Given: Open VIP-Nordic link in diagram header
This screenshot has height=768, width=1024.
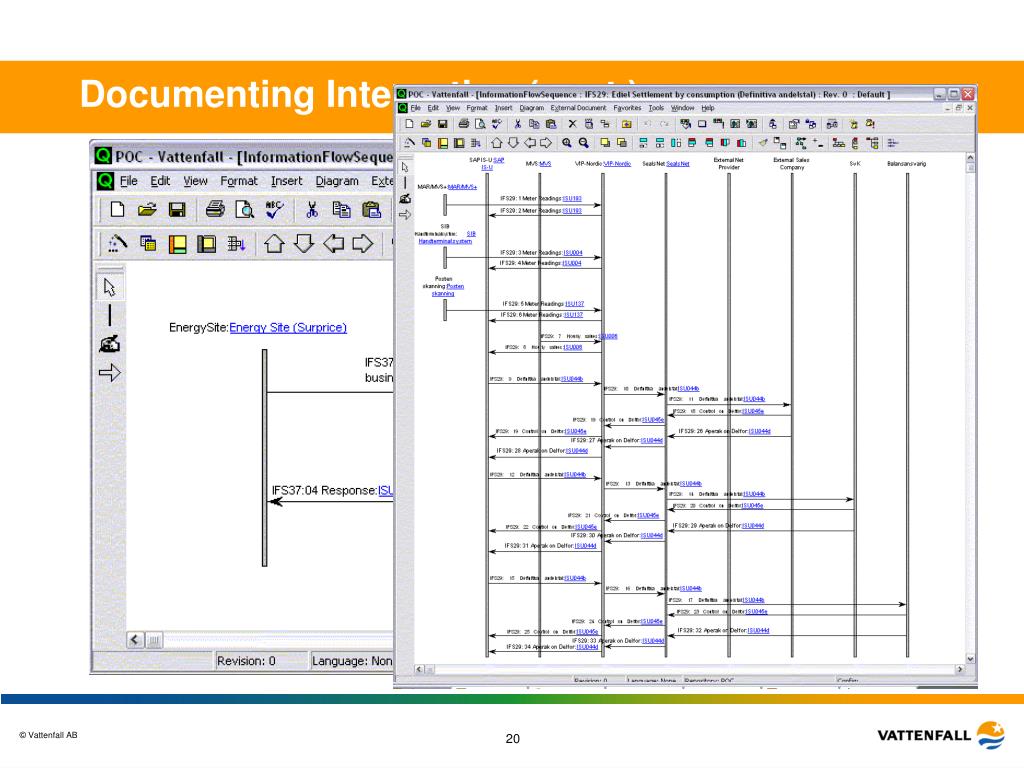Looking at the screenshot, I should coord(617,163).
